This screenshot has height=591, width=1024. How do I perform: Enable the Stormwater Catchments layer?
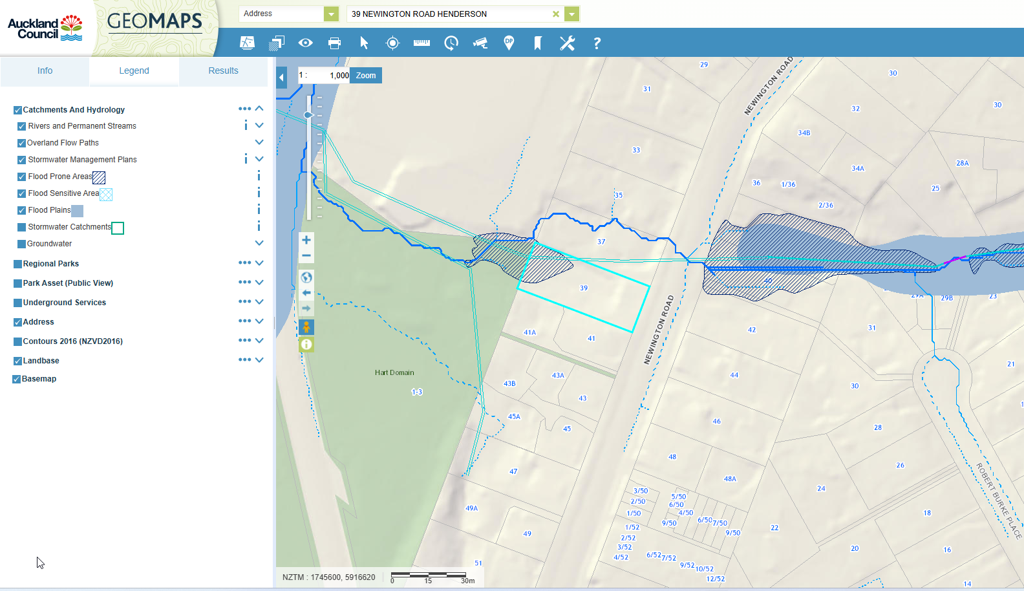[x=22, y=228]
